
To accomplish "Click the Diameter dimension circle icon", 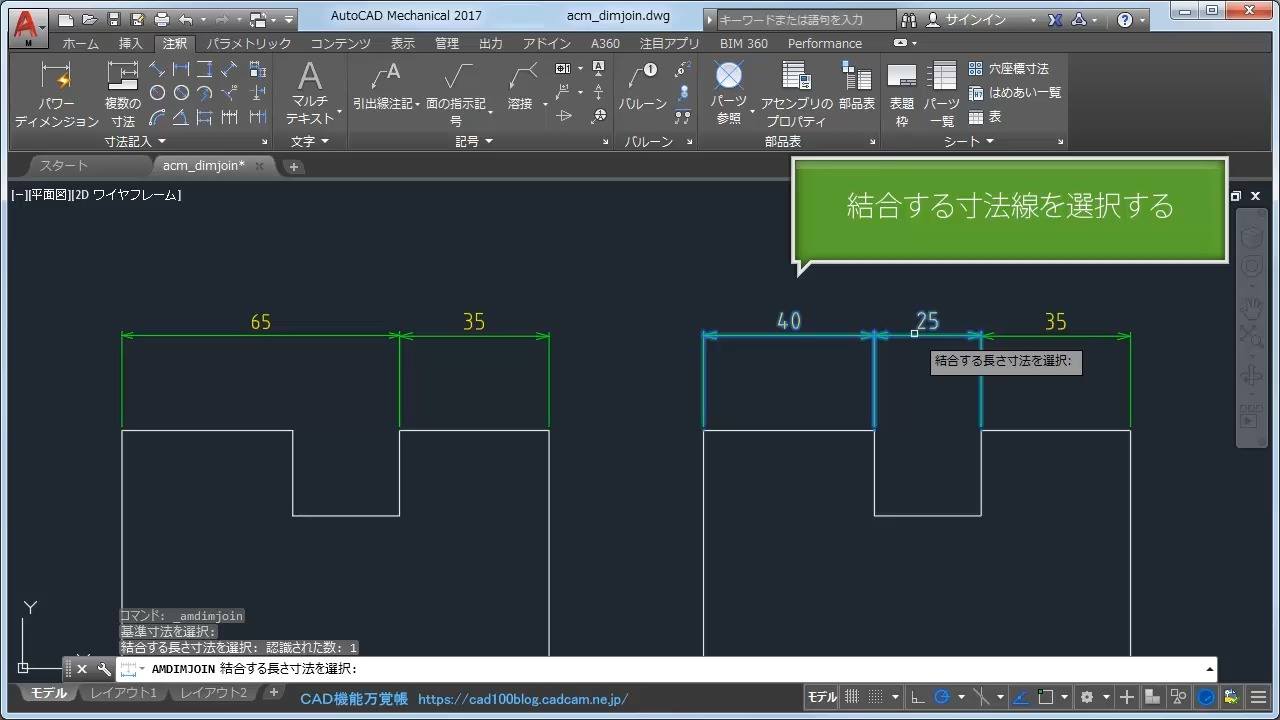I will tap(181, 93).
